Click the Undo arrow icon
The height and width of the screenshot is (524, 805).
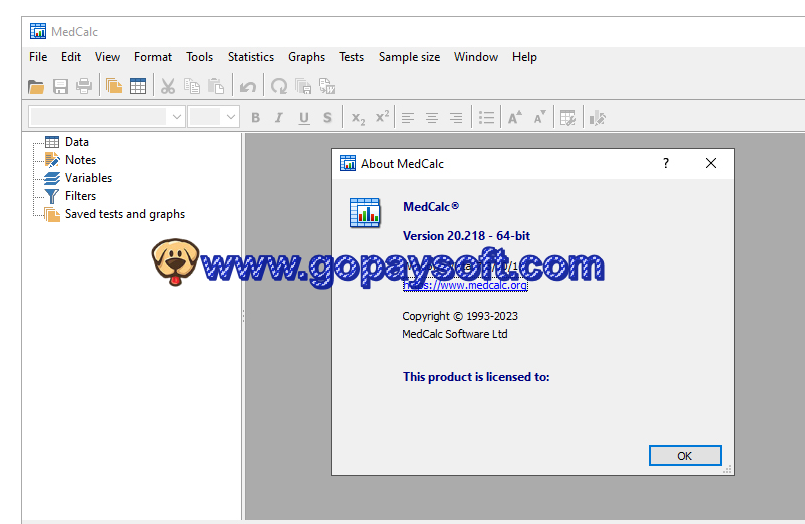248,86
